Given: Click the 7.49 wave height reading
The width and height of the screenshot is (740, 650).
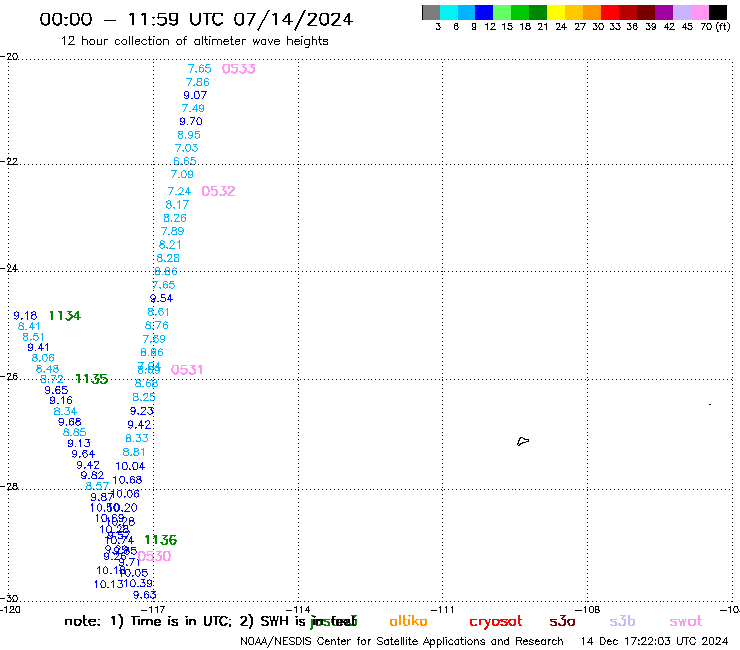Looking at the screenshot, I should tap(193, 109).
